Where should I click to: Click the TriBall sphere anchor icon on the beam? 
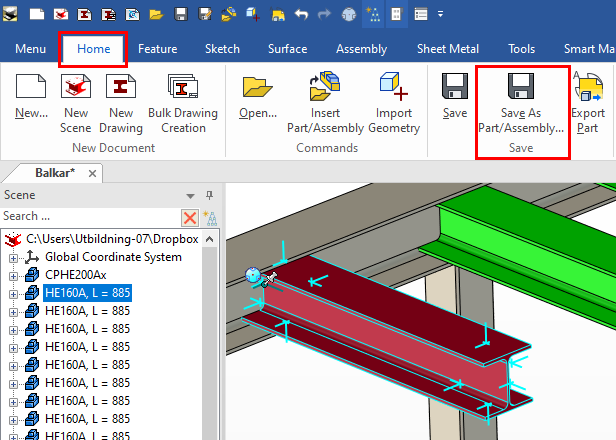click(252, 275)
